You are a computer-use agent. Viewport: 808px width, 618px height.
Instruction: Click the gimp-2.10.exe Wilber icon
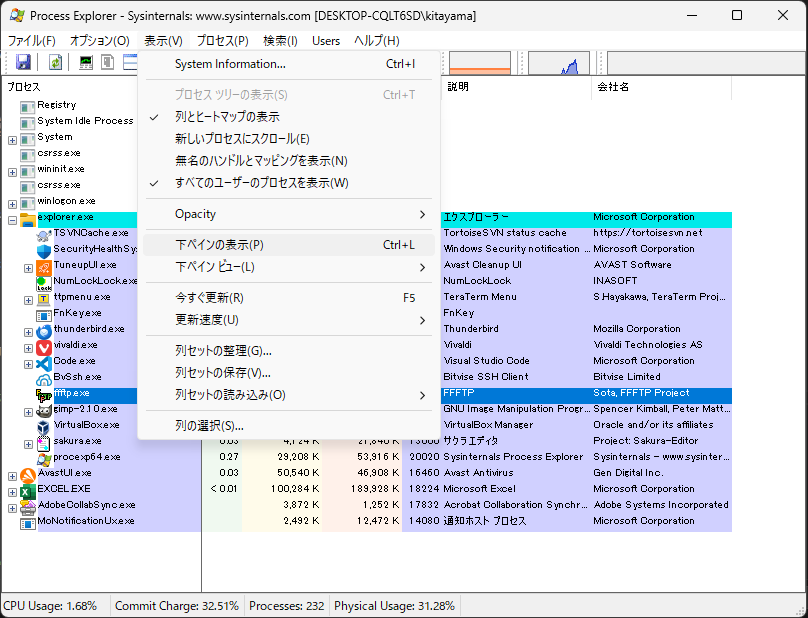pos(44,411)
